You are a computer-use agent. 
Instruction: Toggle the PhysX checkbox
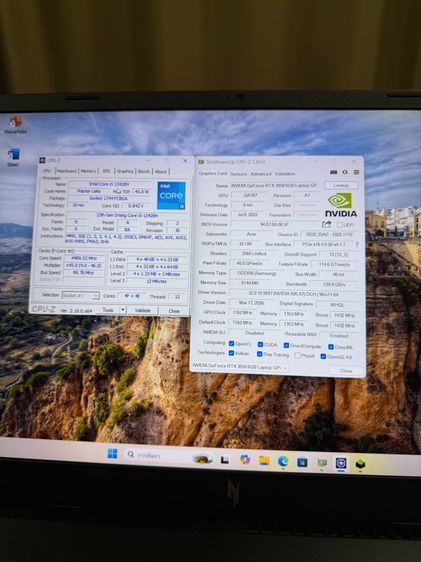pyautogui.click(x=297, y=356)
